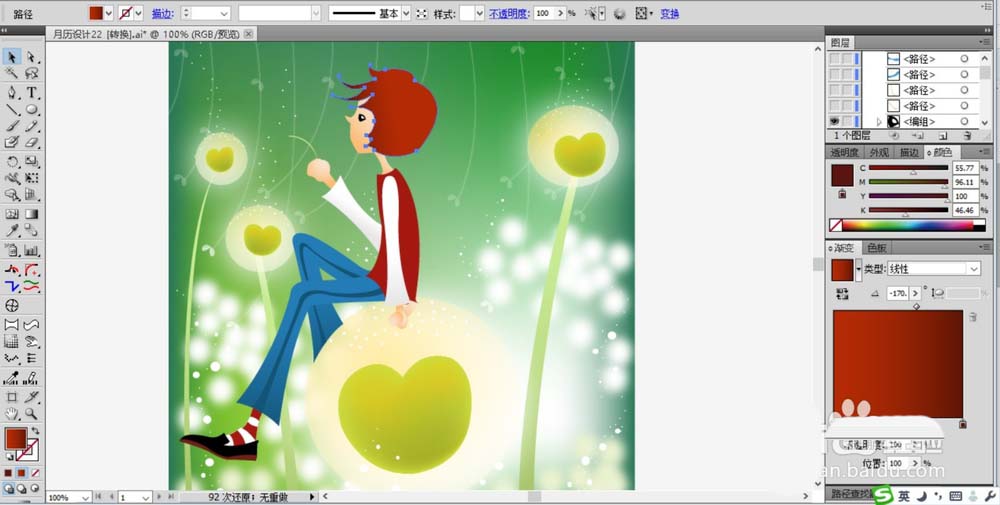
Task: Open Layers panel flyout menu
Action: [x=986, y=42]
